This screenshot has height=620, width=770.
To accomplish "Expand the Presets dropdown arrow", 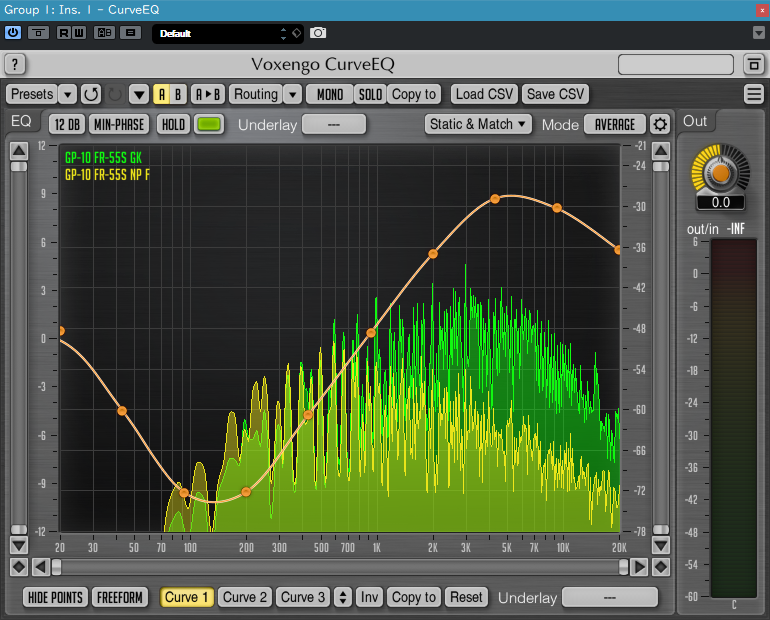I will (68, 94).
